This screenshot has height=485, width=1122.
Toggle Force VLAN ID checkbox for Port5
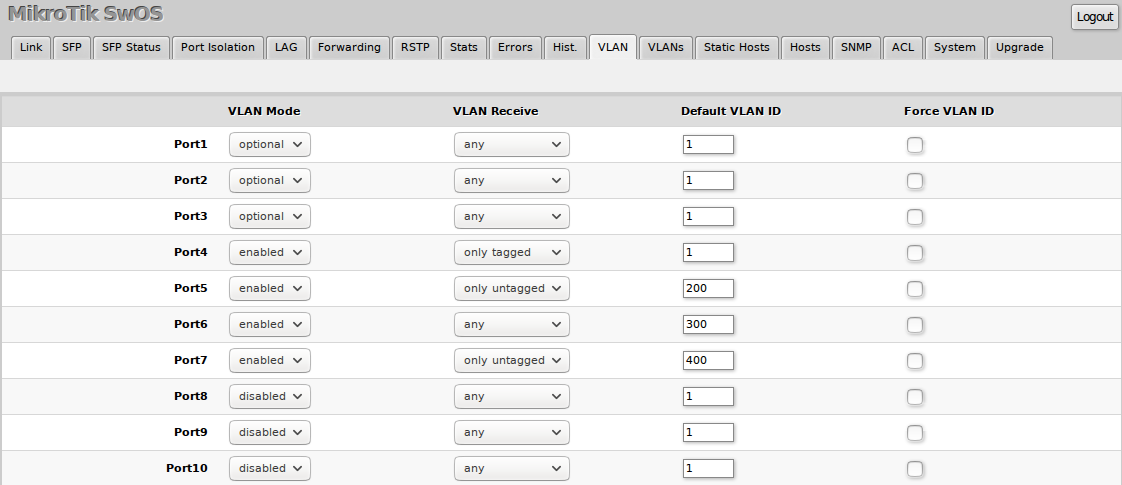(915, 289)
